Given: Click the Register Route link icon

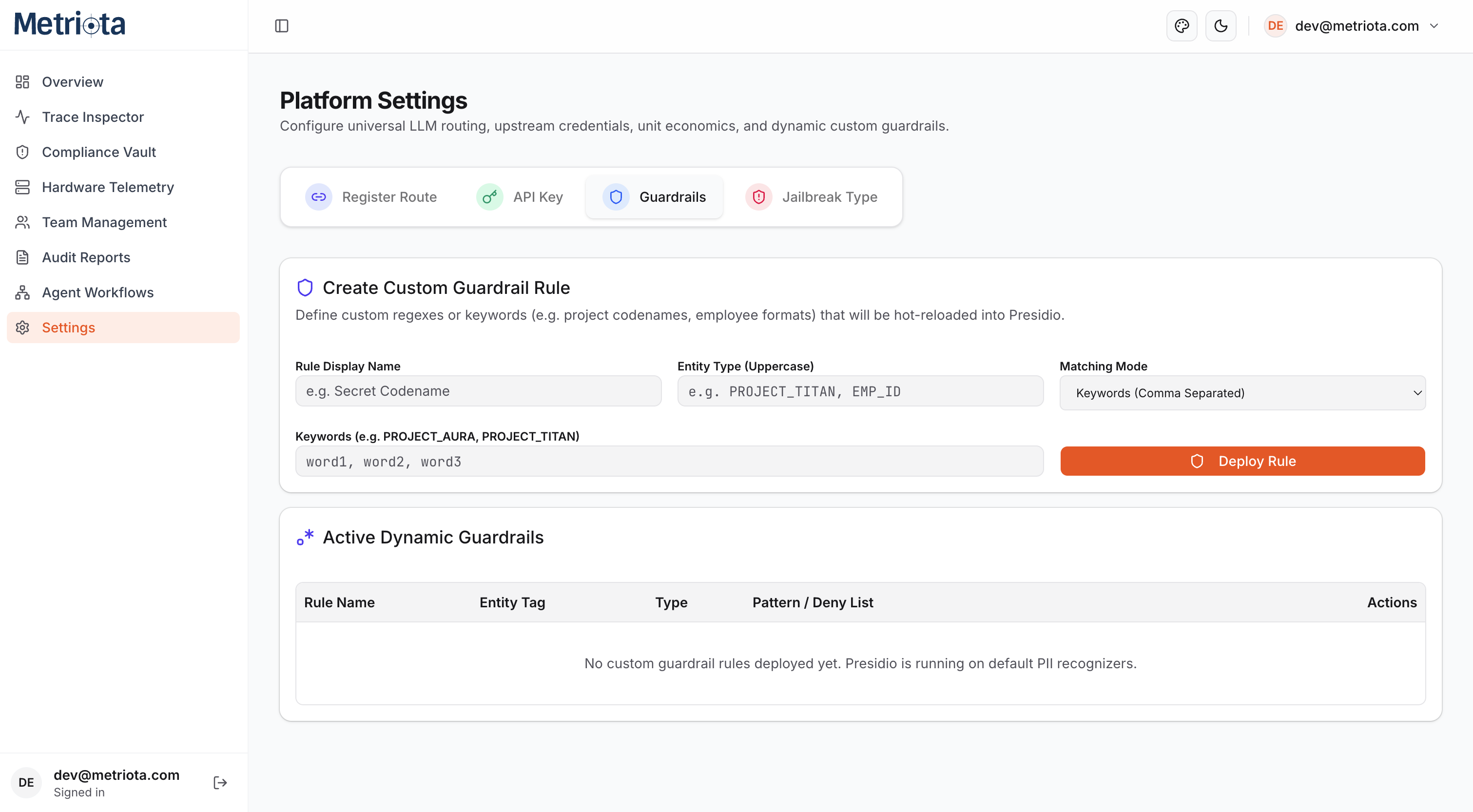Looking at the screenshot, I should pyautogui.click(x=318, y=197).
